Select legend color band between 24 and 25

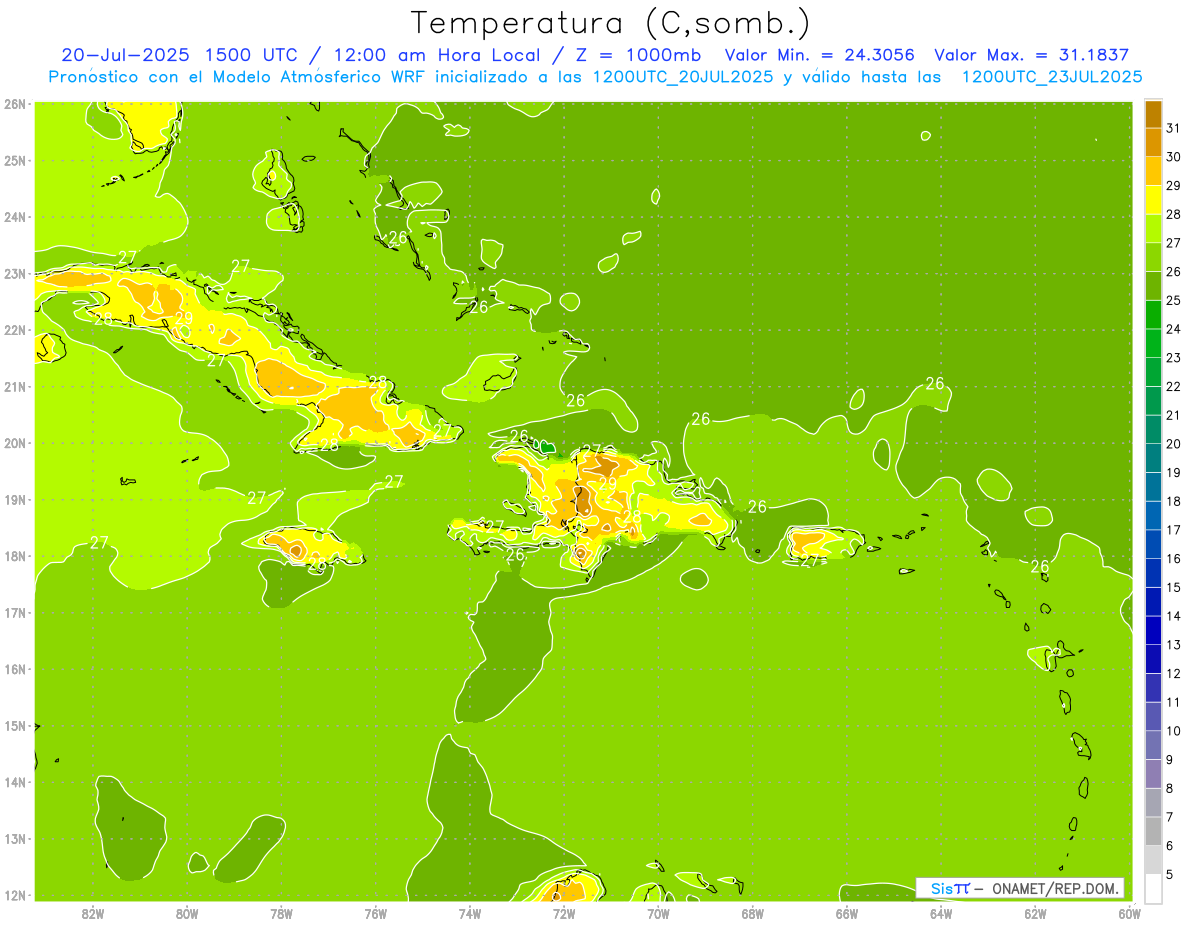(1153, 314)
